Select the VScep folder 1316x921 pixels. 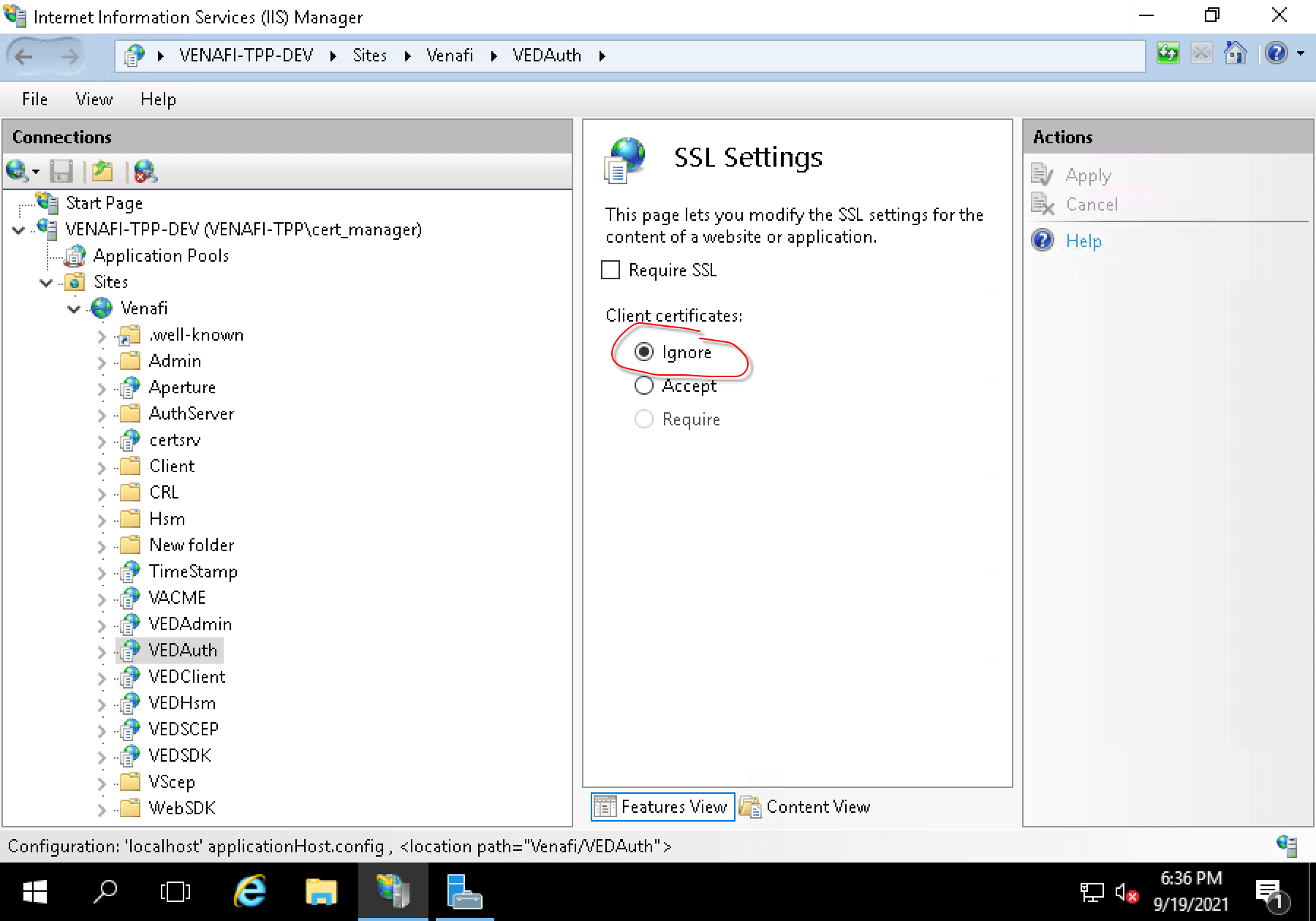pyautogui.click(x=172, y=782)
